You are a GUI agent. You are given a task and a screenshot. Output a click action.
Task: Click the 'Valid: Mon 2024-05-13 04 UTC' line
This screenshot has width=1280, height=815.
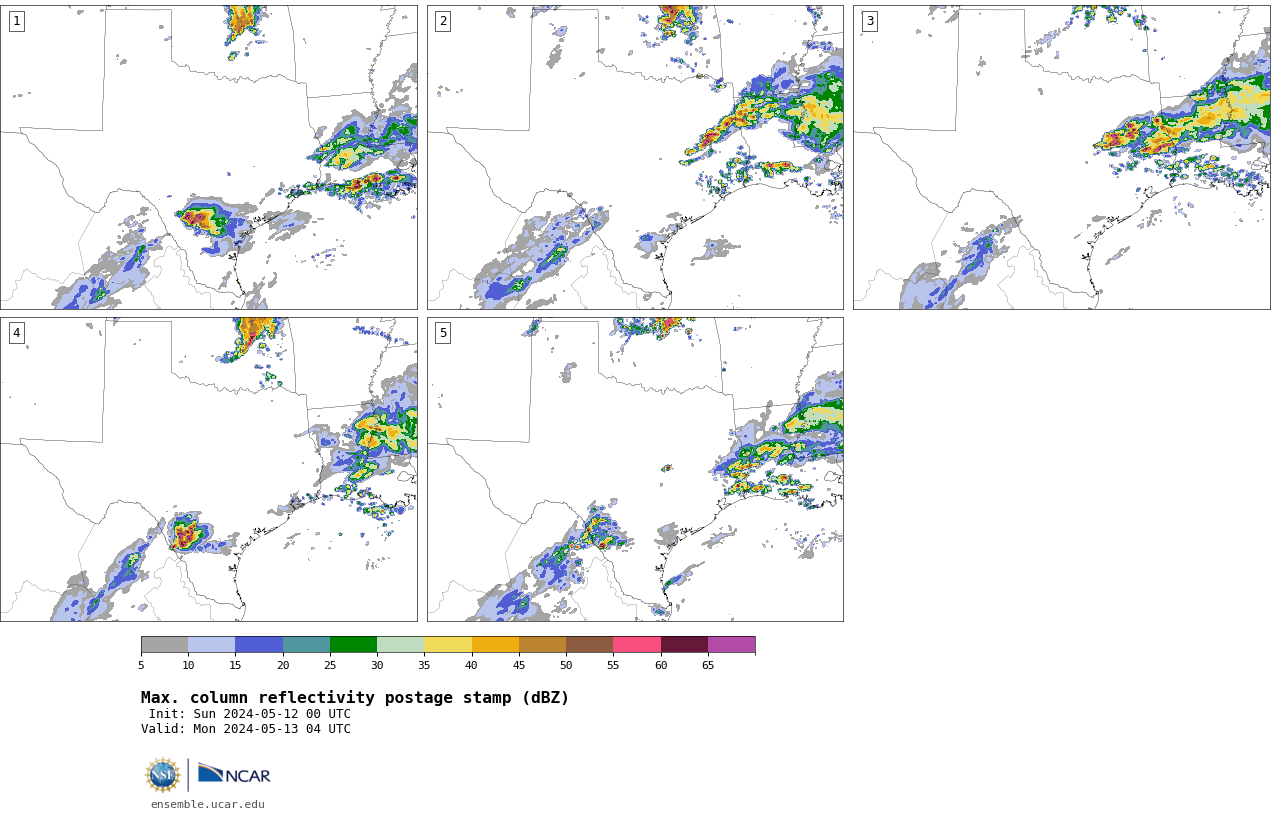[246, 729]
